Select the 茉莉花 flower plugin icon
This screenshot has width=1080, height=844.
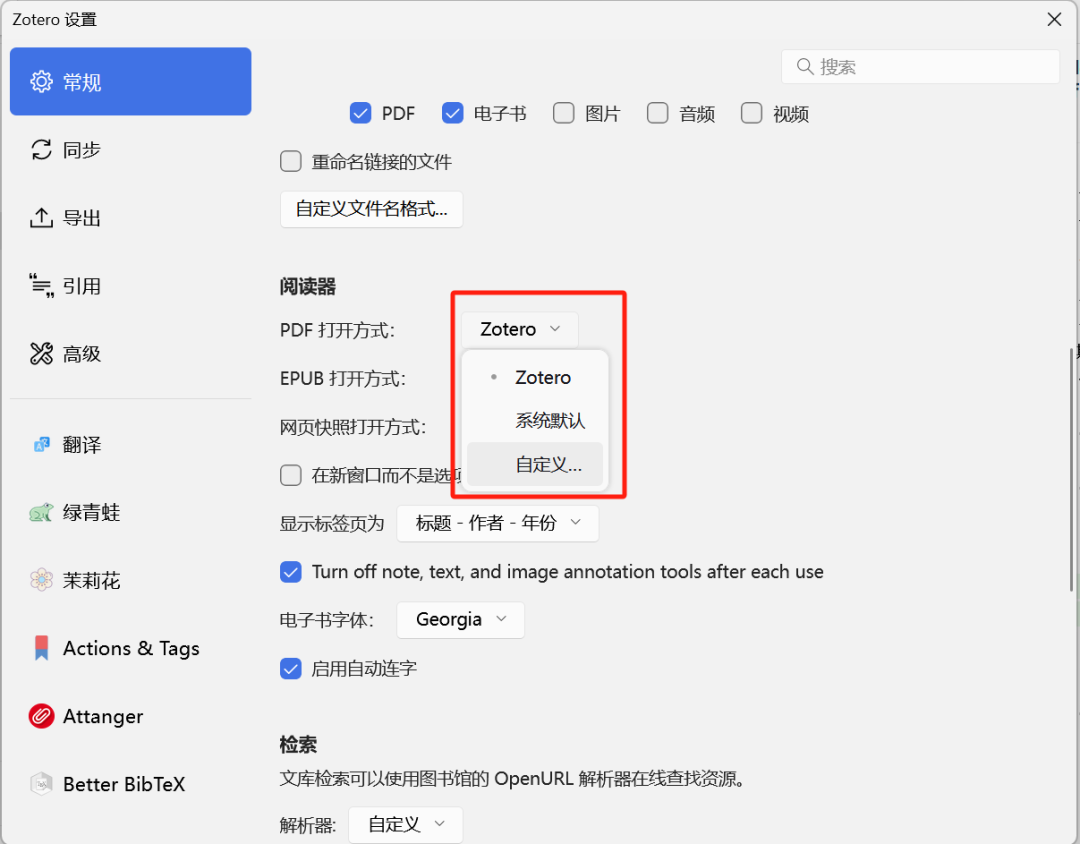tap(41, 581)
